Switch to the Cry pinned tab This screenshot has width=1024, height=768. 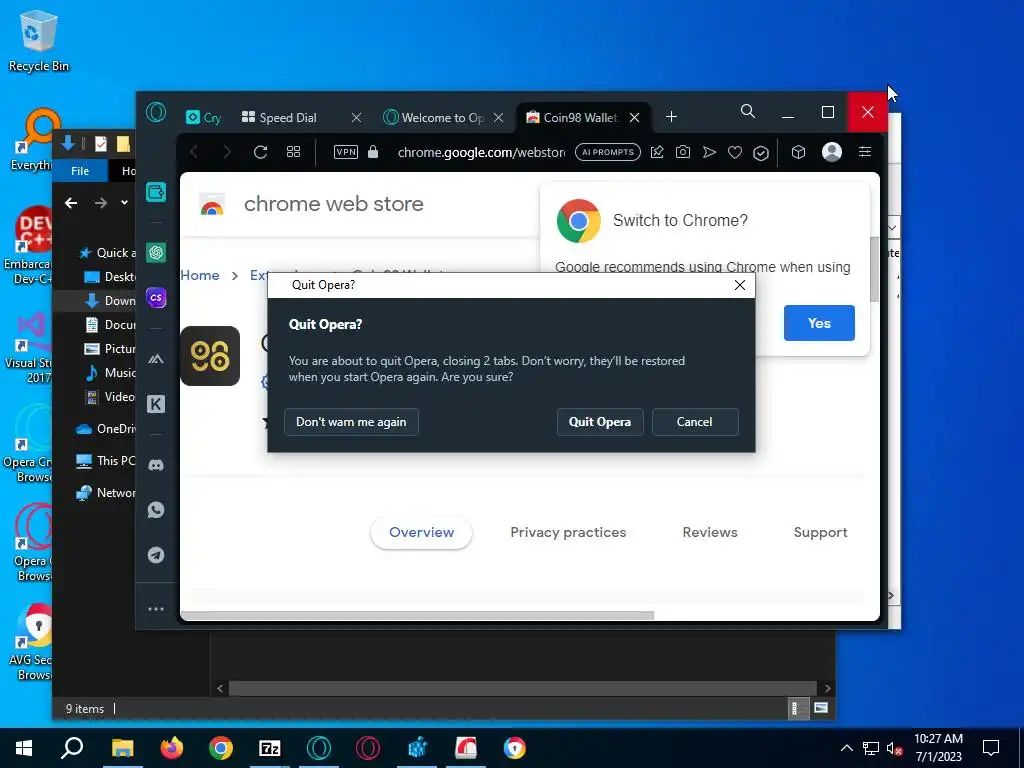[x=204, y=118]
